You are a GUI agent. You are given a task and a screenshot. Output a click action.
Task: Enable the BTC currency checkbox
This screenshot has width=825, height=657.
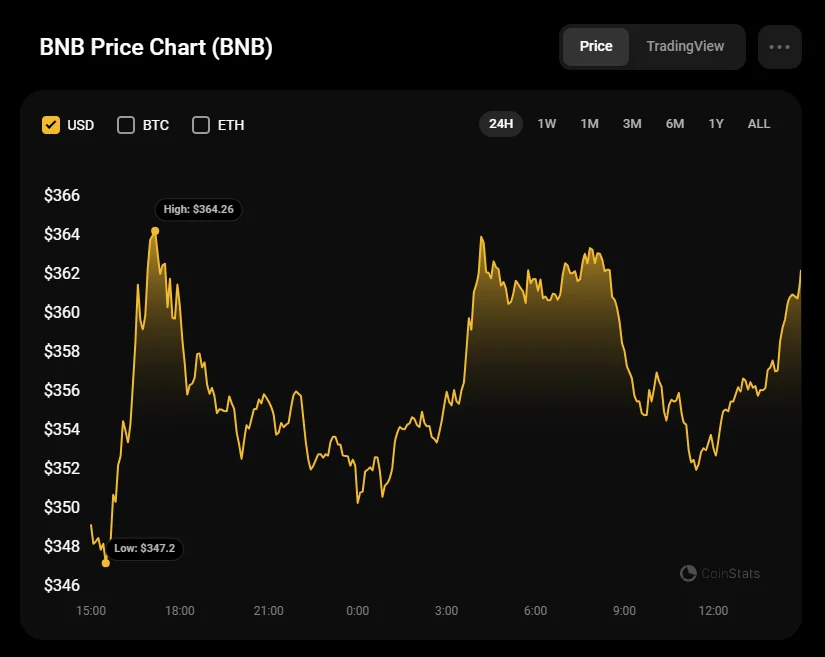point(126,125)
